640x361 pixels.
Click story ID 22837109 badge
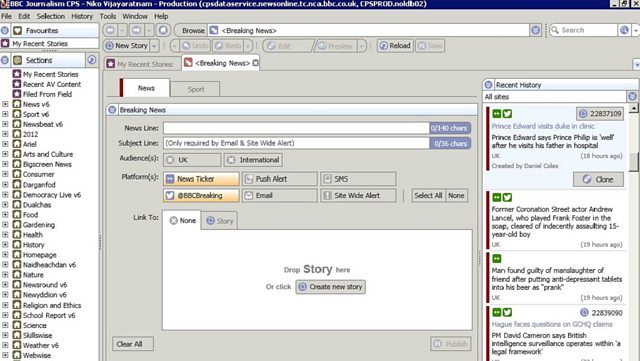pyautogui.click(x=600, y=114)
